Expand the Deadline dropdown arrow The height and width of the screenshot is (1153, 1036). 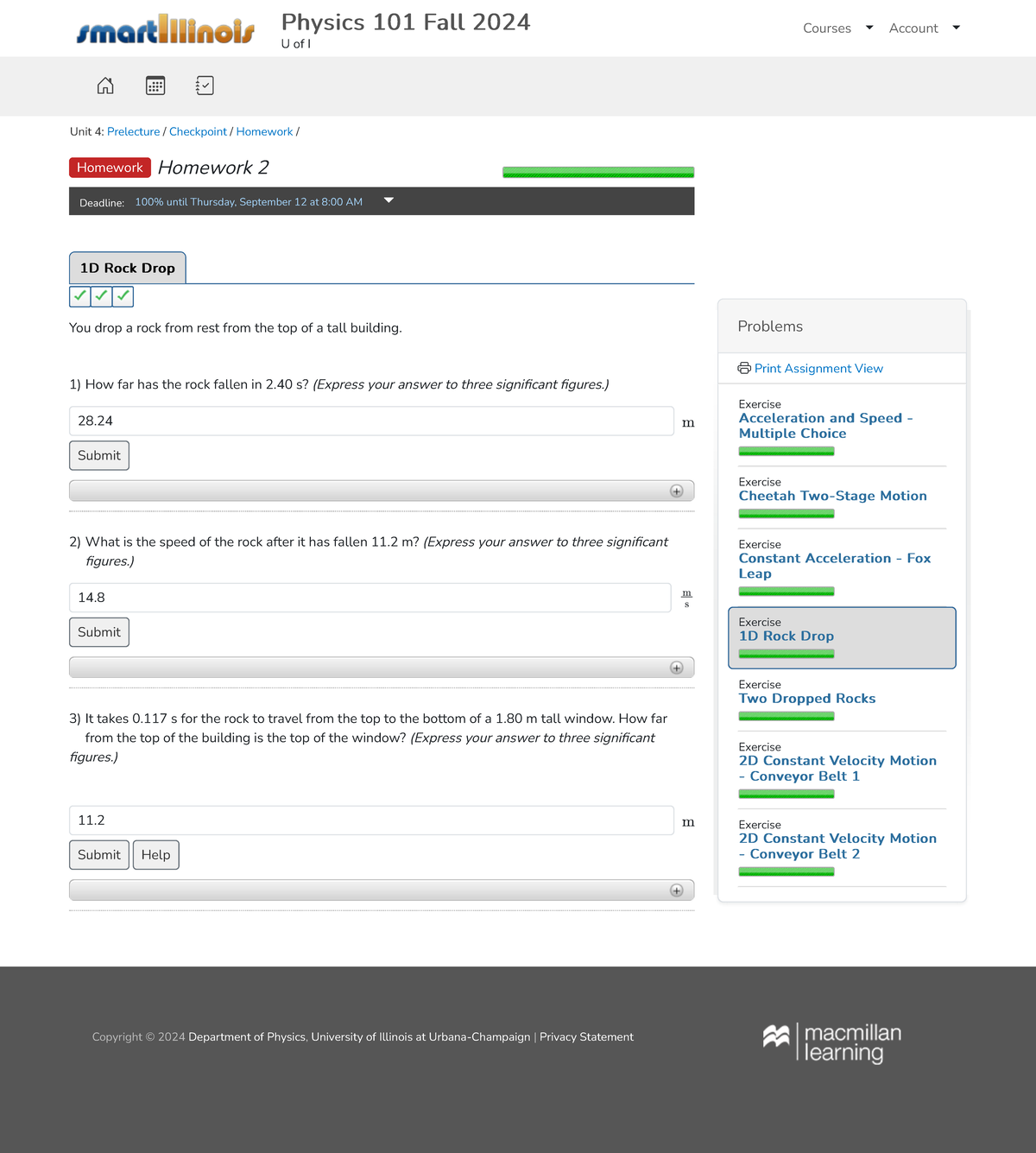tap(388, 200)
